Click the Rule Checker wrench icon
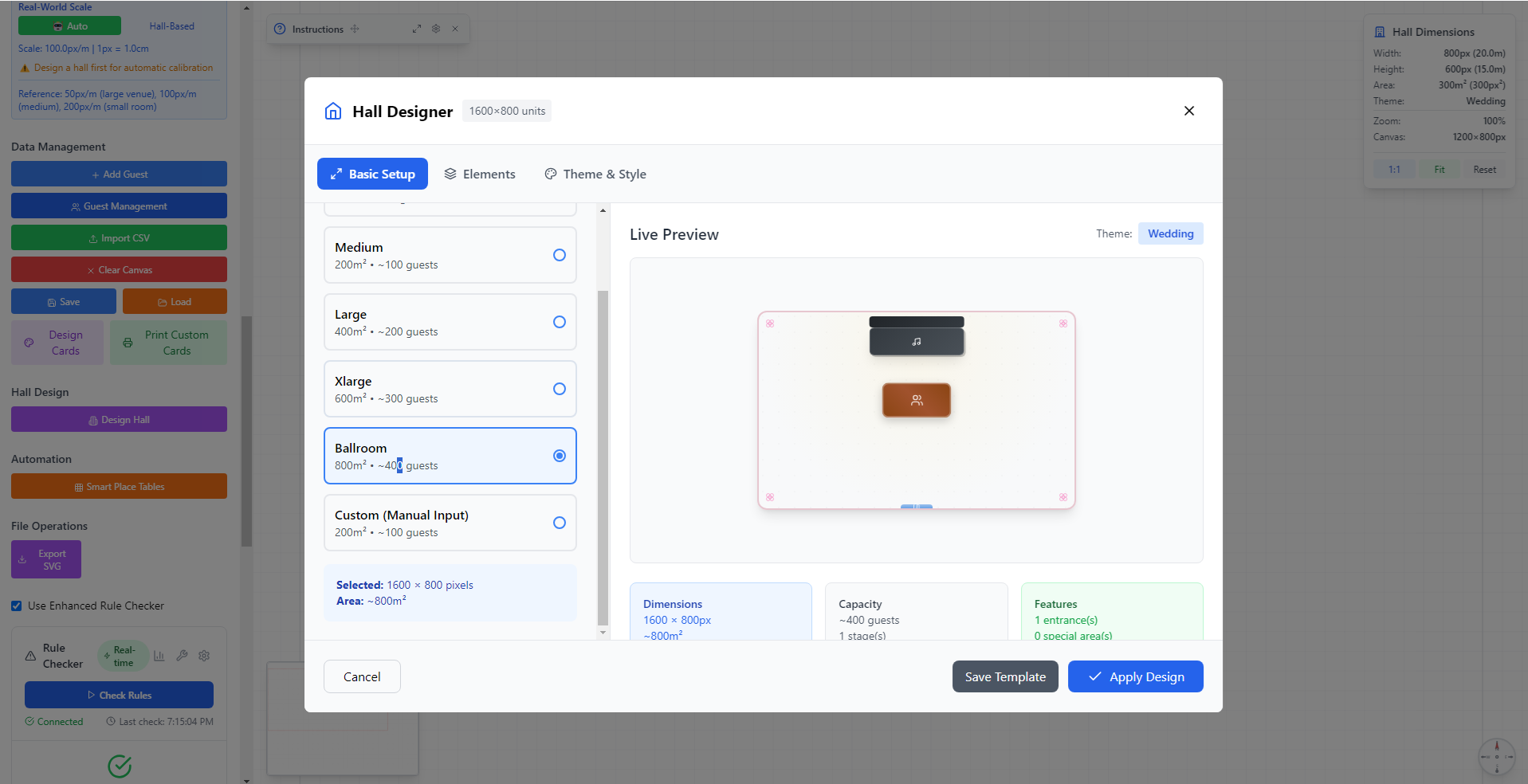Screen dimensions: 1528x784 [182, 656]
